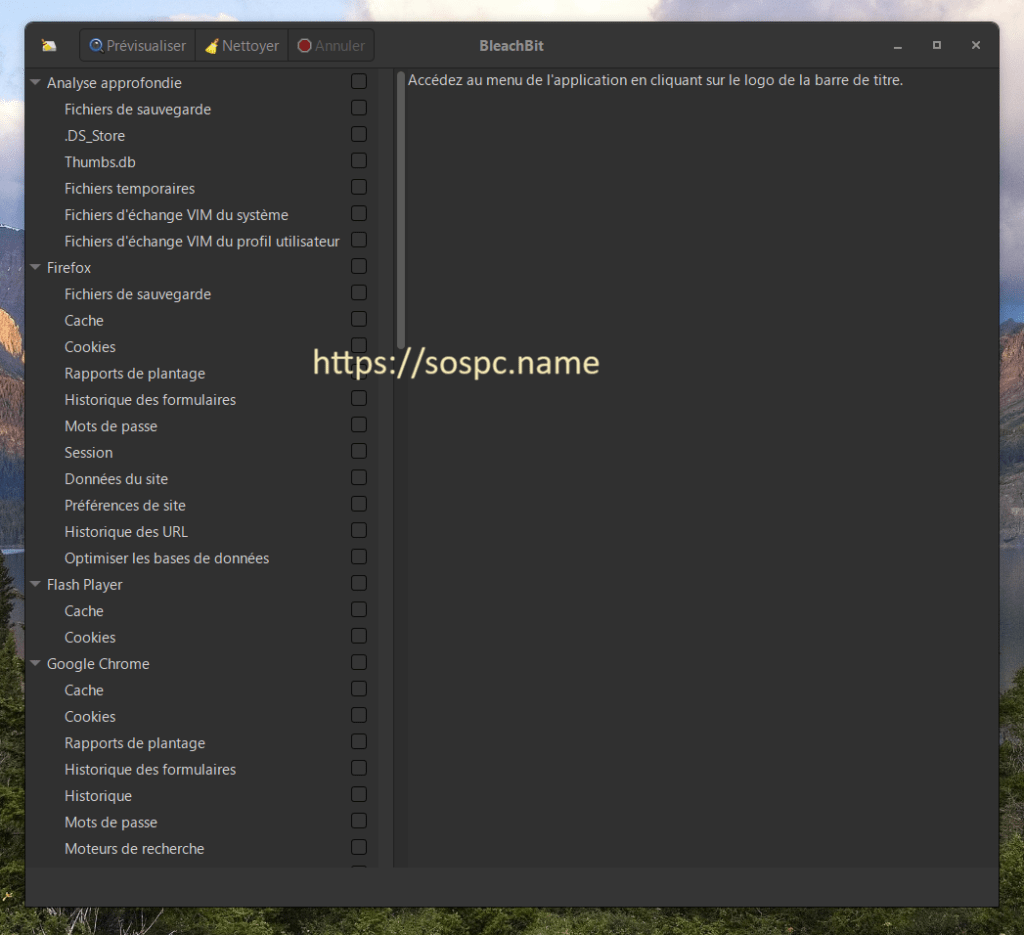
Task: Check the Thumbs.db checkbox
Action: pos(359,161)
